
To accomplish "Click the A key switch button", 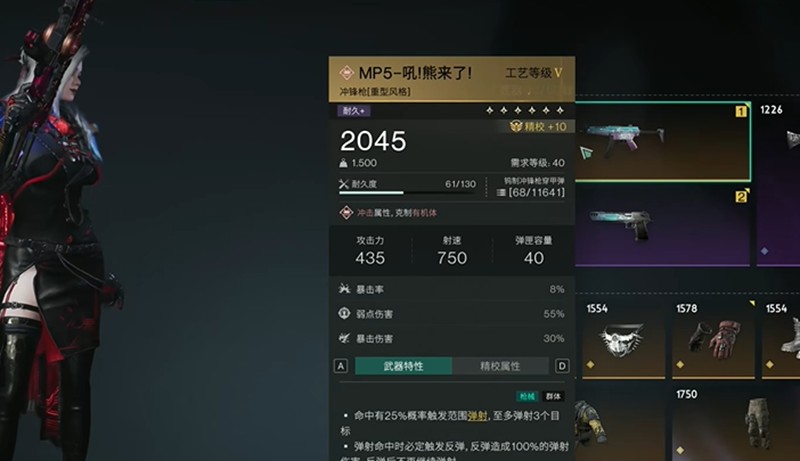I will pyautogui.click(x=341, y=366).
